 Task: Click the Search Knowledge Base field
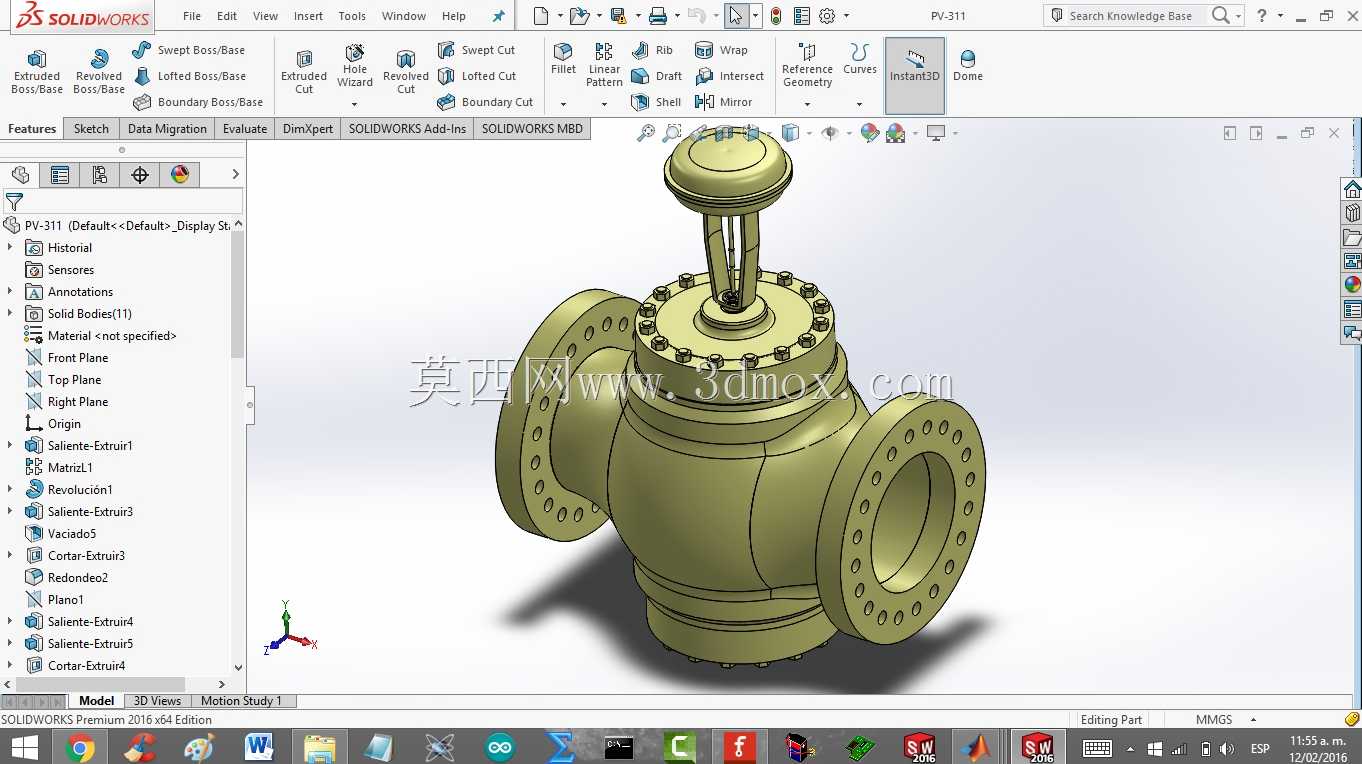click(1130, 16)
